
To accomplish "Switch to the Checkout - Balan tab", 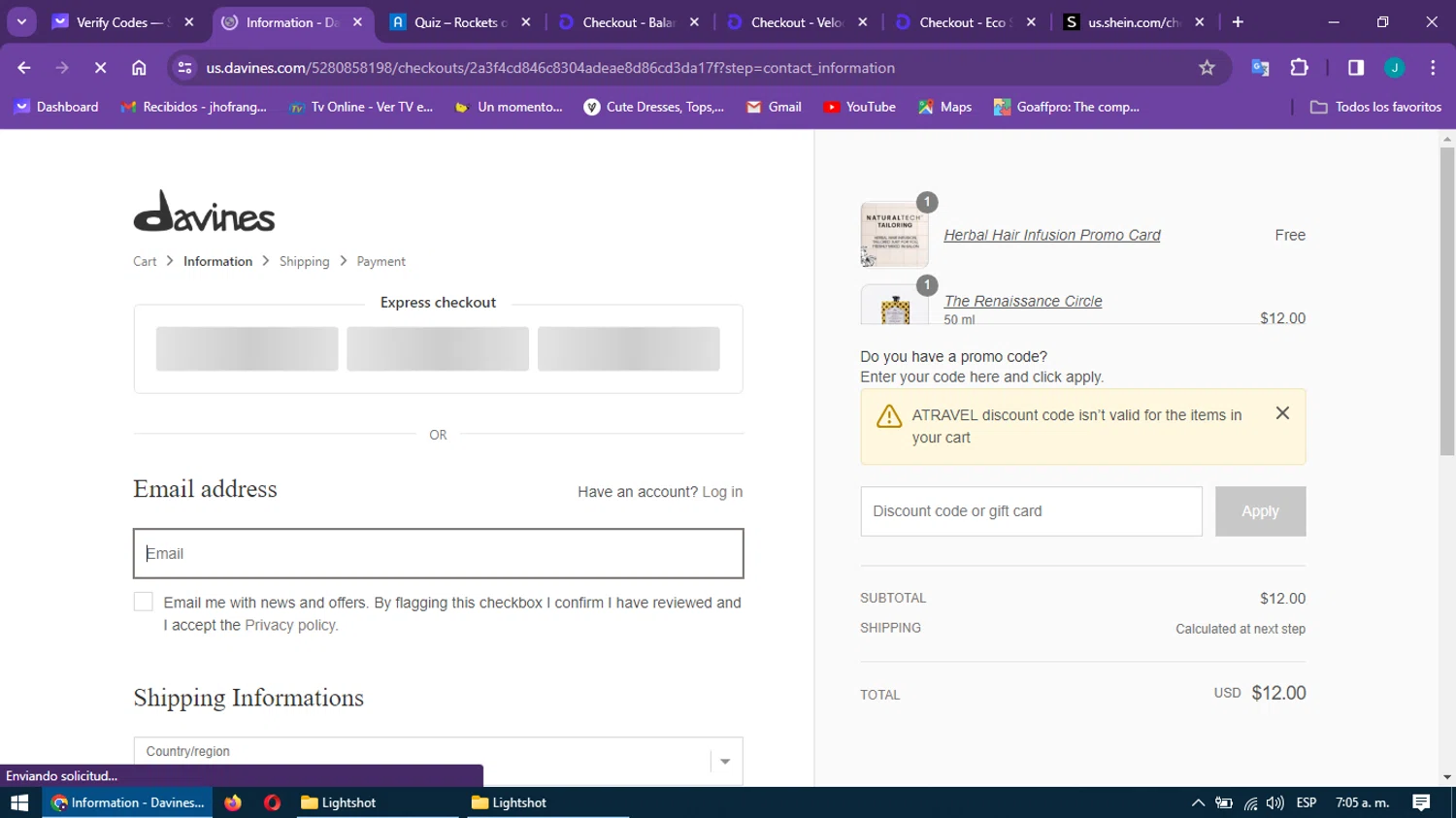I will click(x=628, y=22).
